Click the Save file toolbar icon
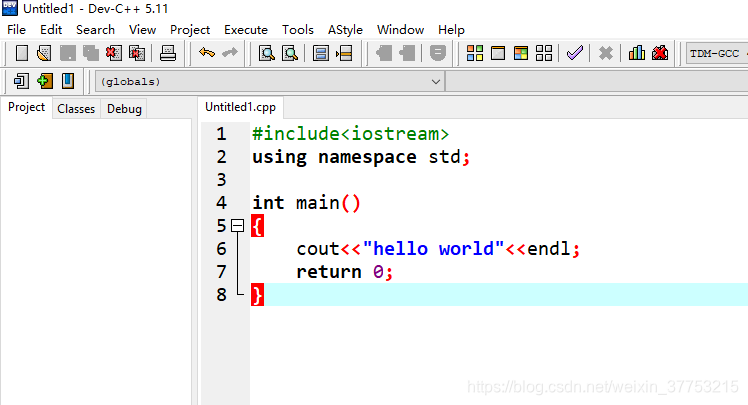This screenshot has height=405, width=748. [x=67, y=53]
